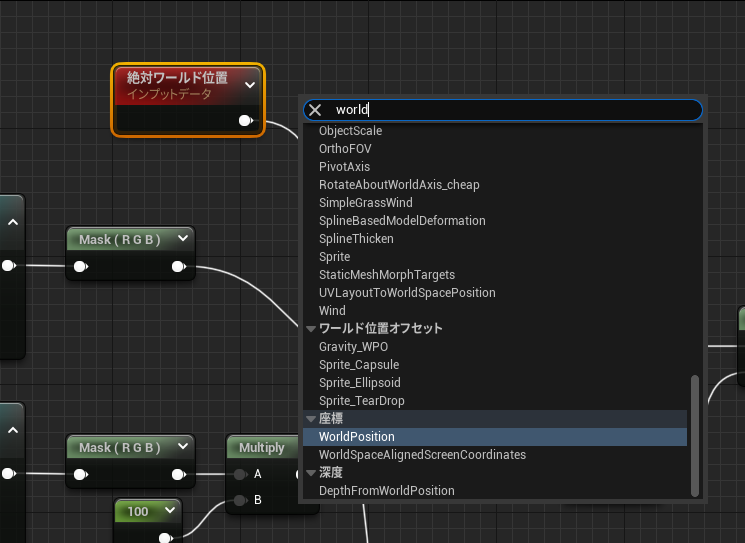Select the 絶対ワールド位置 node title
The height and width of the screenshot is (543, 745).
click(177, 77)
